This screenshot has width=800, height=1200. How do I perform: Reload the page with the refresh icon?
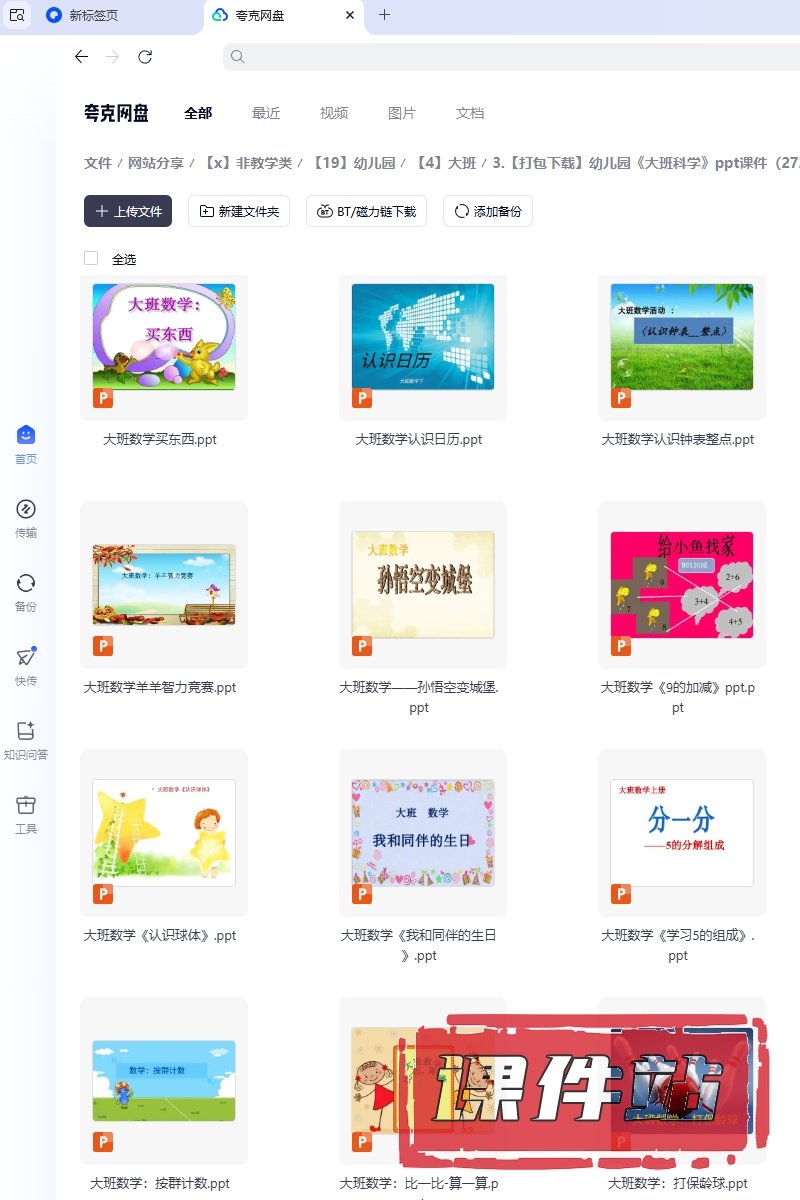tap(145, 57)
